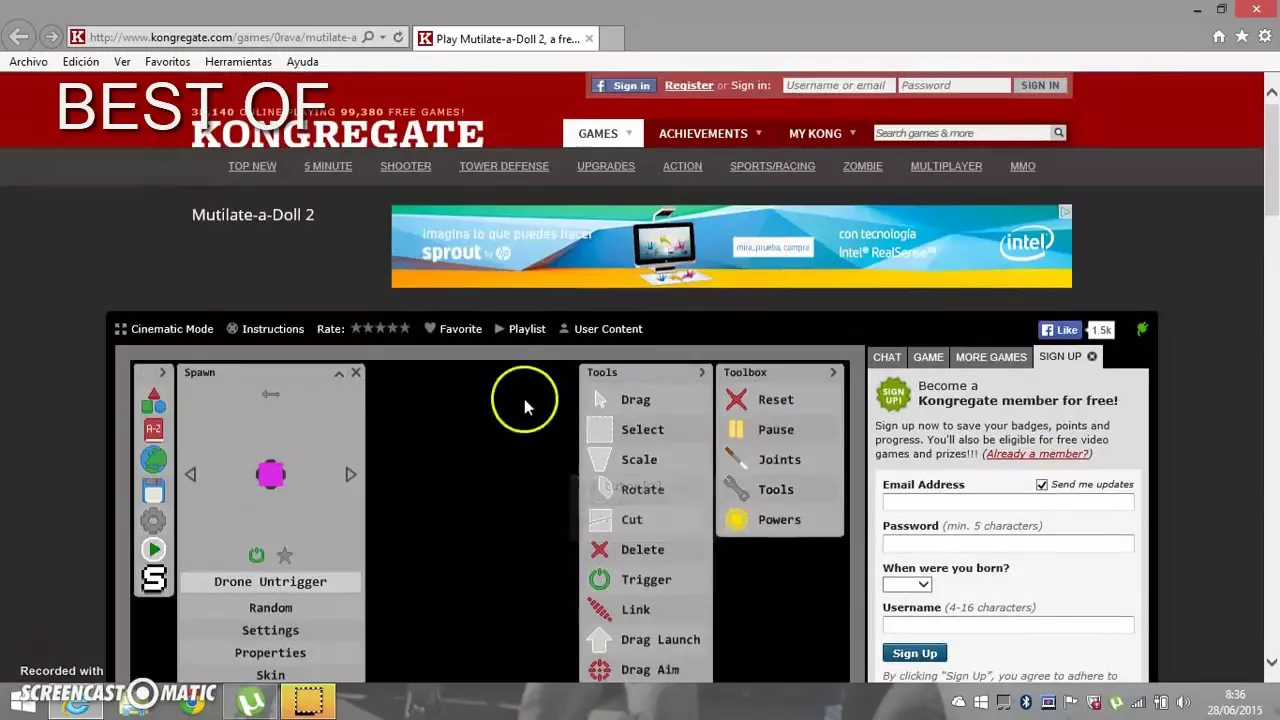Click the globe icon in sidebar
Viewport: 1280px width, 720px height.
tap(153, 460)
